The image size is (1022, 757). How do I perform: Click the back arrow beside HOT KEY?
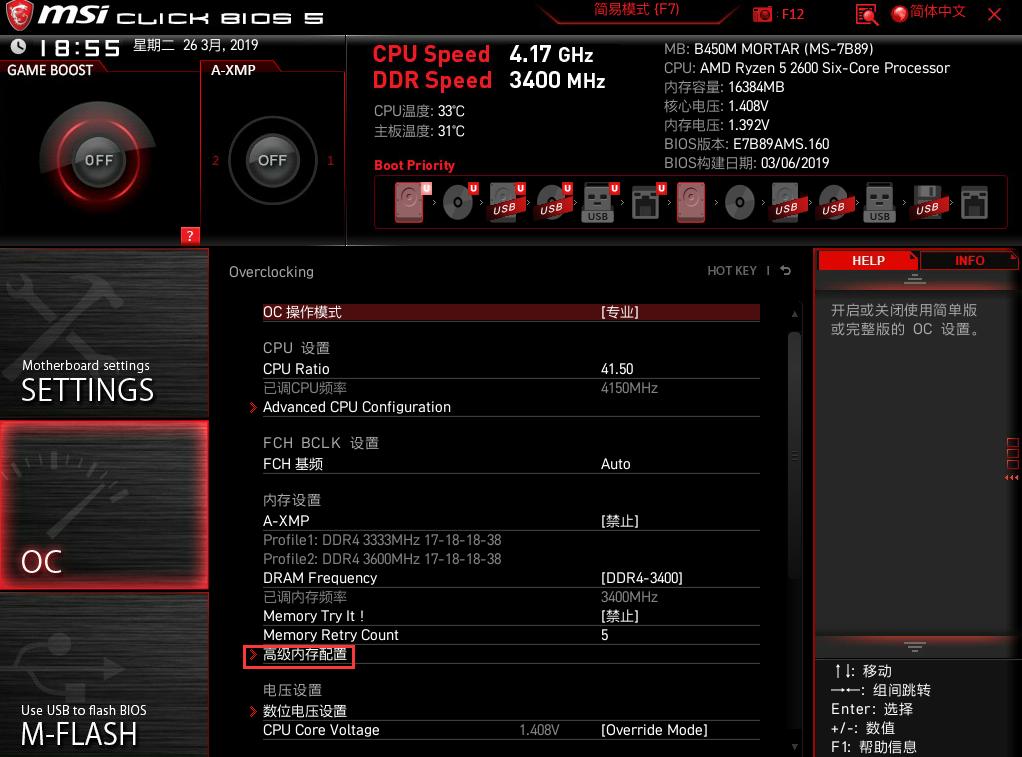(x=785, y=271)
